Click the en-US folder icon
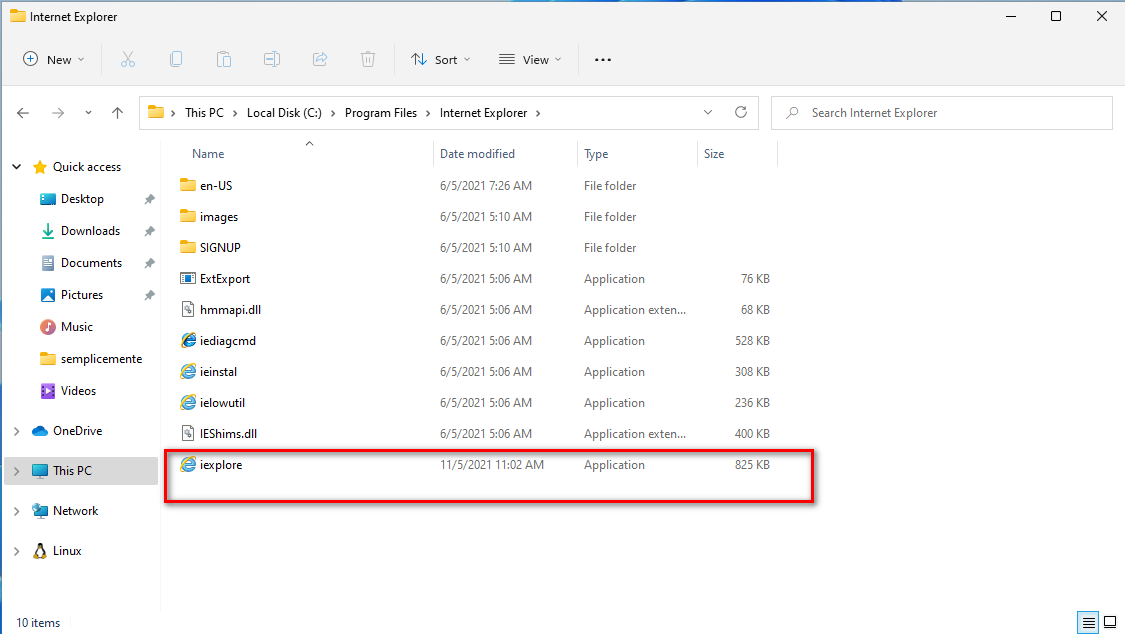 188,185
